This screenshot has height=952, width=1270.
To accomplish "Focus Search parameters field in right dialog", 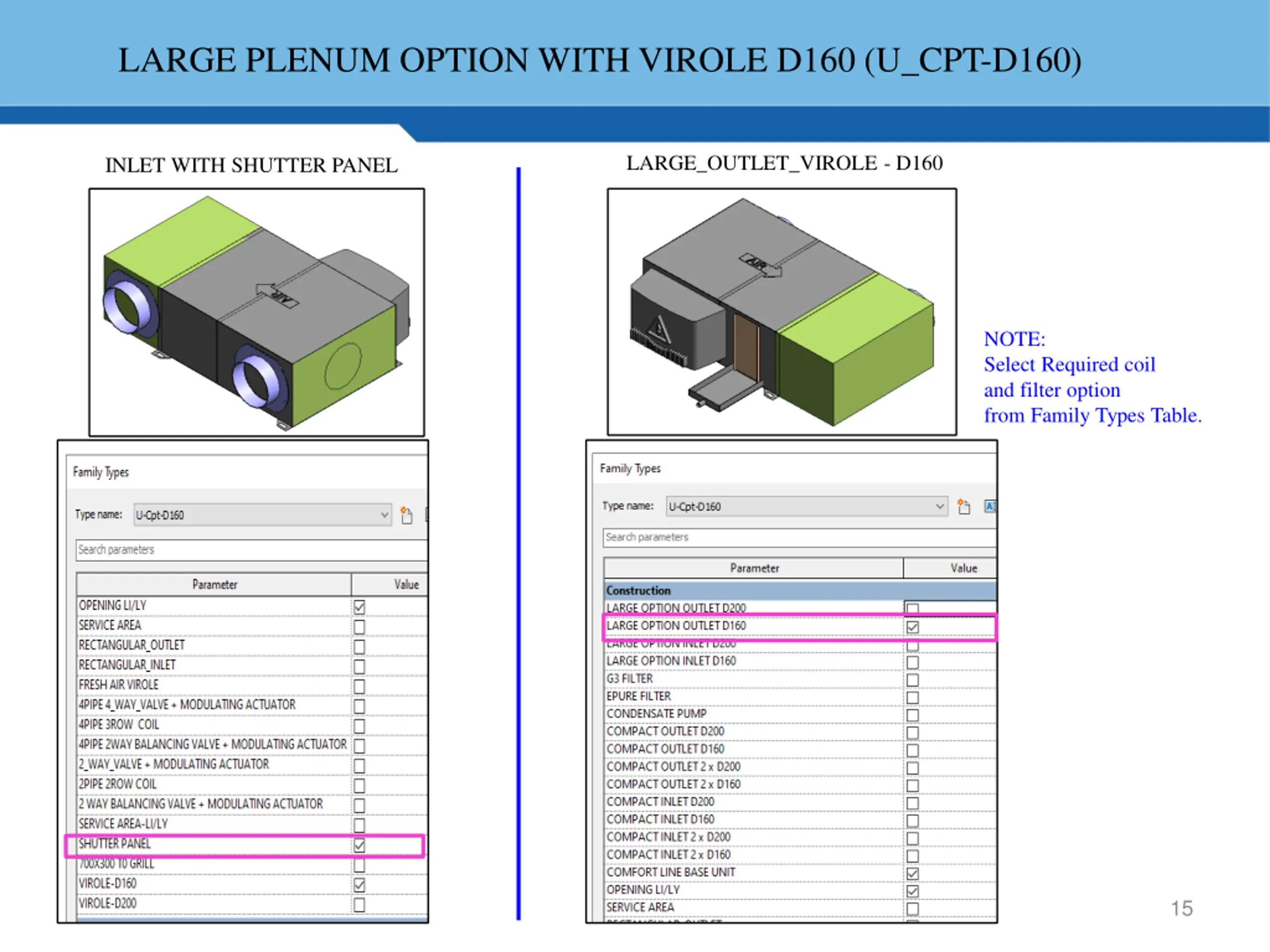I will [x=800, y=537].
